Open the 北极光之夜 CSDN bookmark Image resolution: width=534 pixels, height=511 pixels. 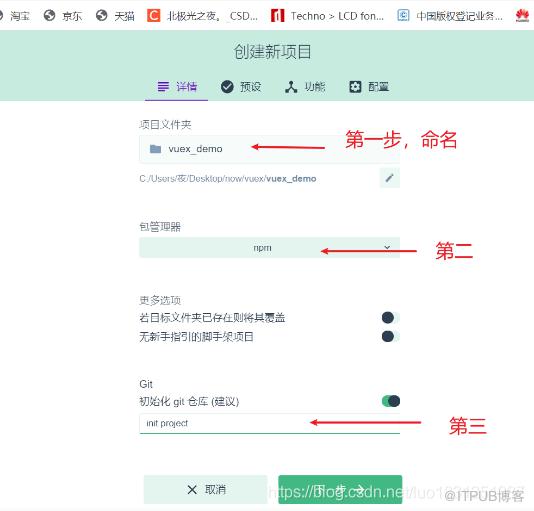[x=203, y=16]
